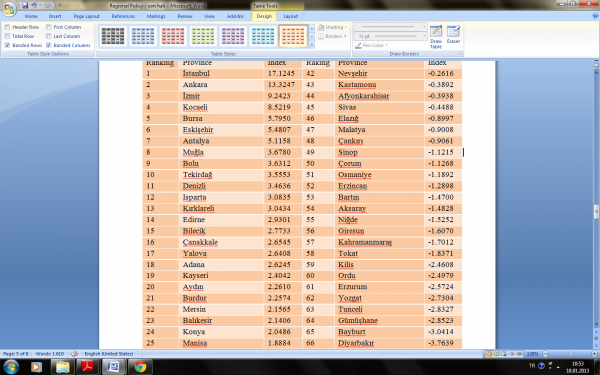Screen dimensions: 600x375
Task: Open the Pen Color dropdown
Action: tap(371, 46)
